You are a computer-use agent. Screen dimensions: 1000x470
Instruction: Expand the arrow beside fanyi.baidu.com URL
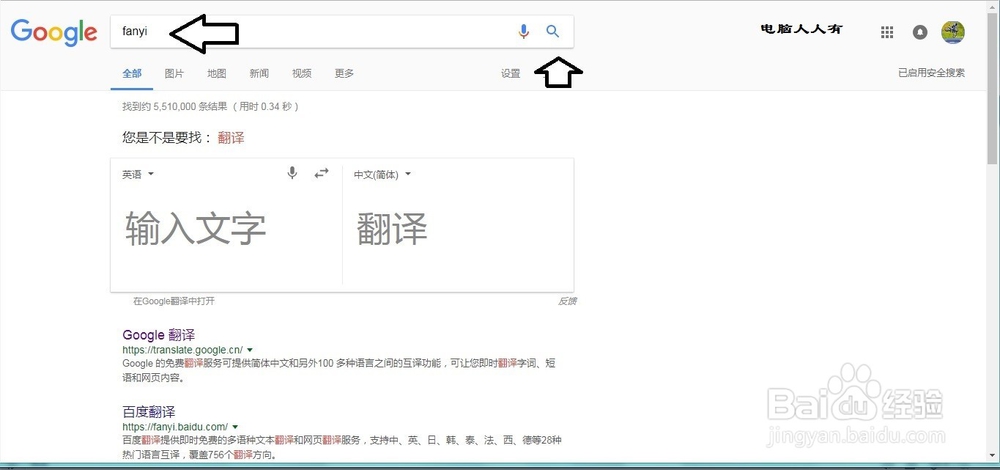click(235, 427)
